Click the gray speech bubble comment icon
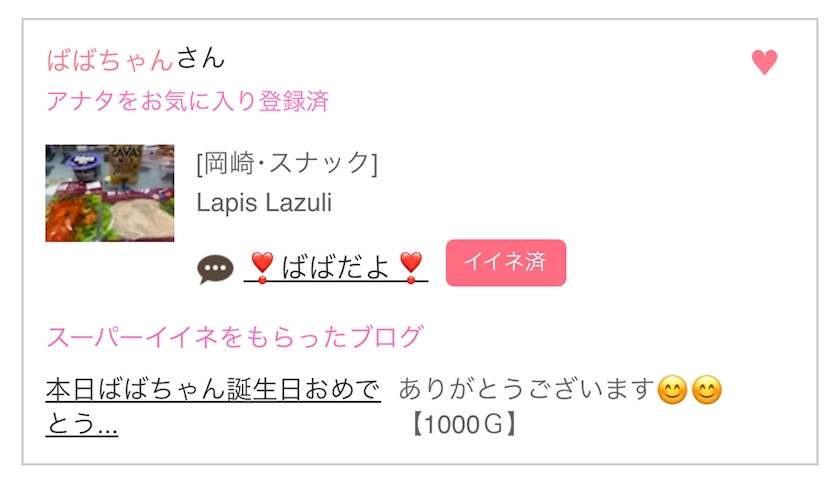Viewport: 840px width, 477px height. click(215, 267)
